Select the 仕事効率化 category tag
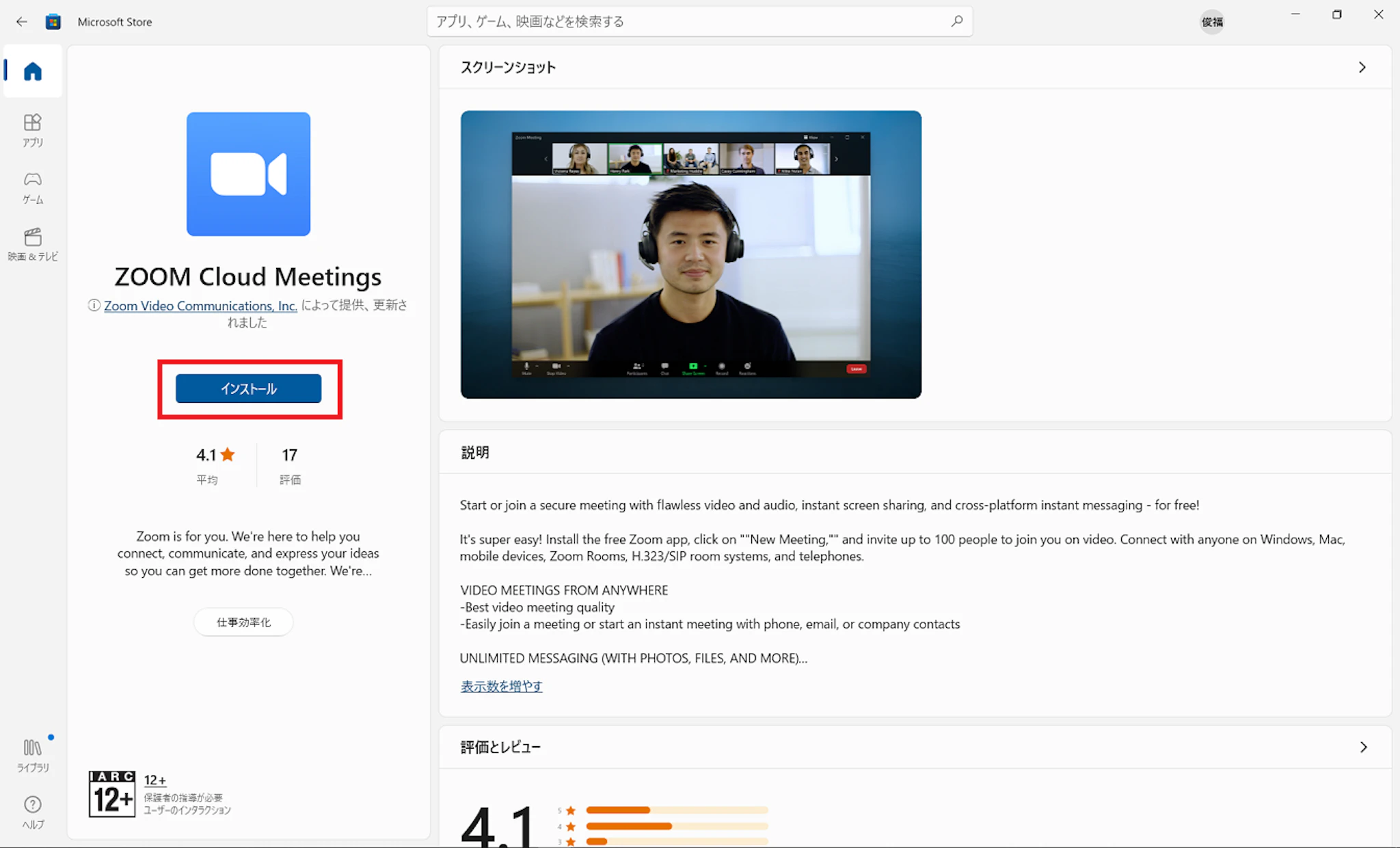 243,622
